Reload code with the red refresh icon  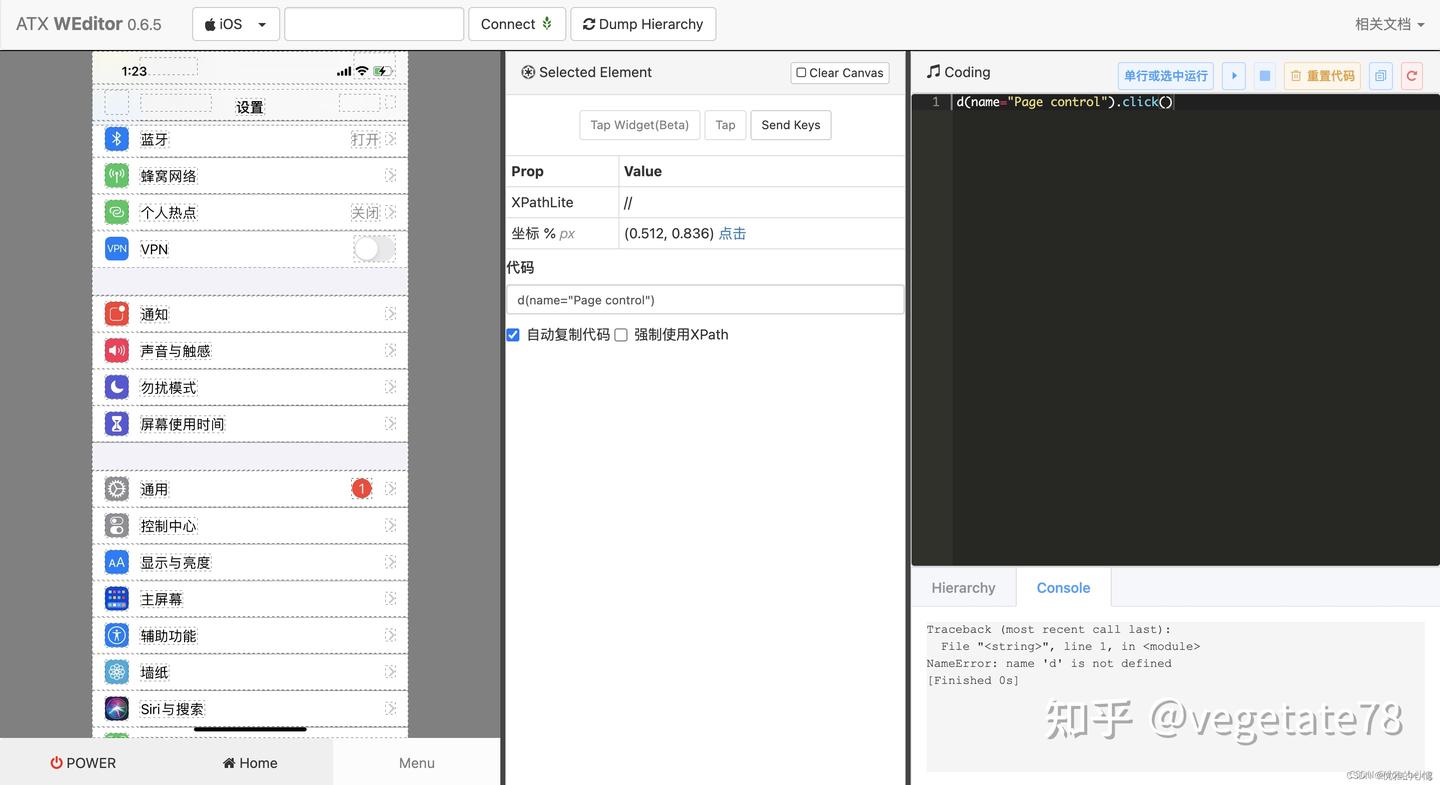1411,75
